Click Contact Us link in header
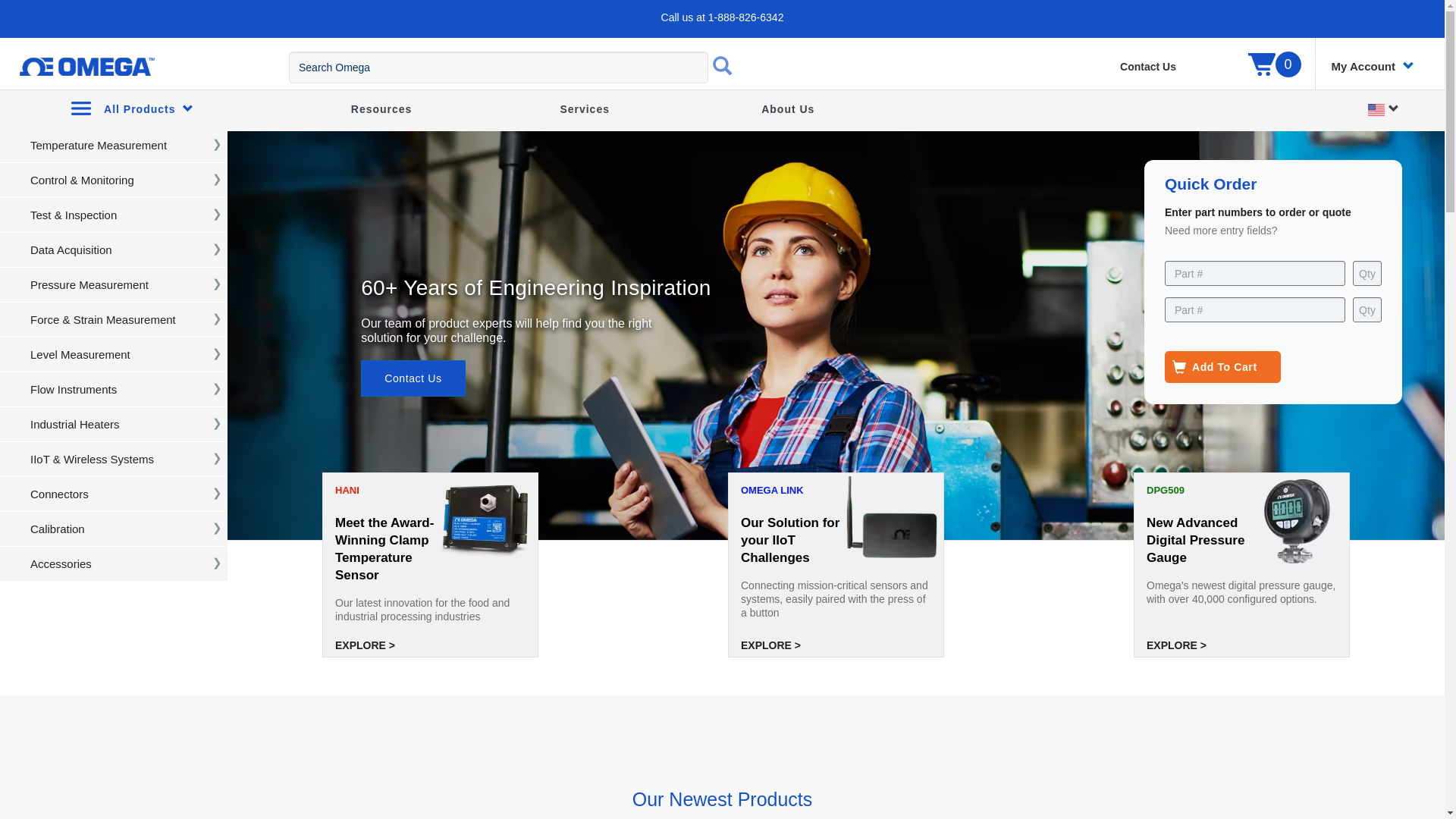 click(1148, 67)
